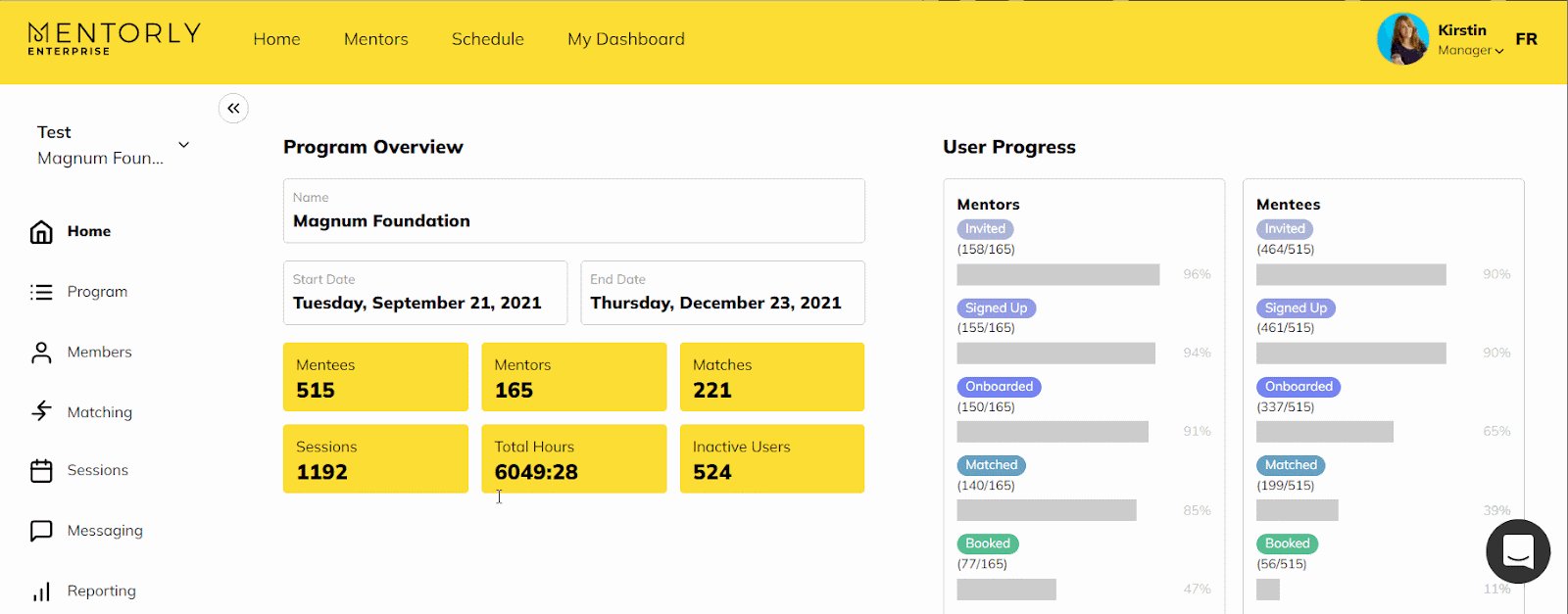Click Kirstin's profile avatar
The image size is (1568, 614).
(x=1402, y=39)
